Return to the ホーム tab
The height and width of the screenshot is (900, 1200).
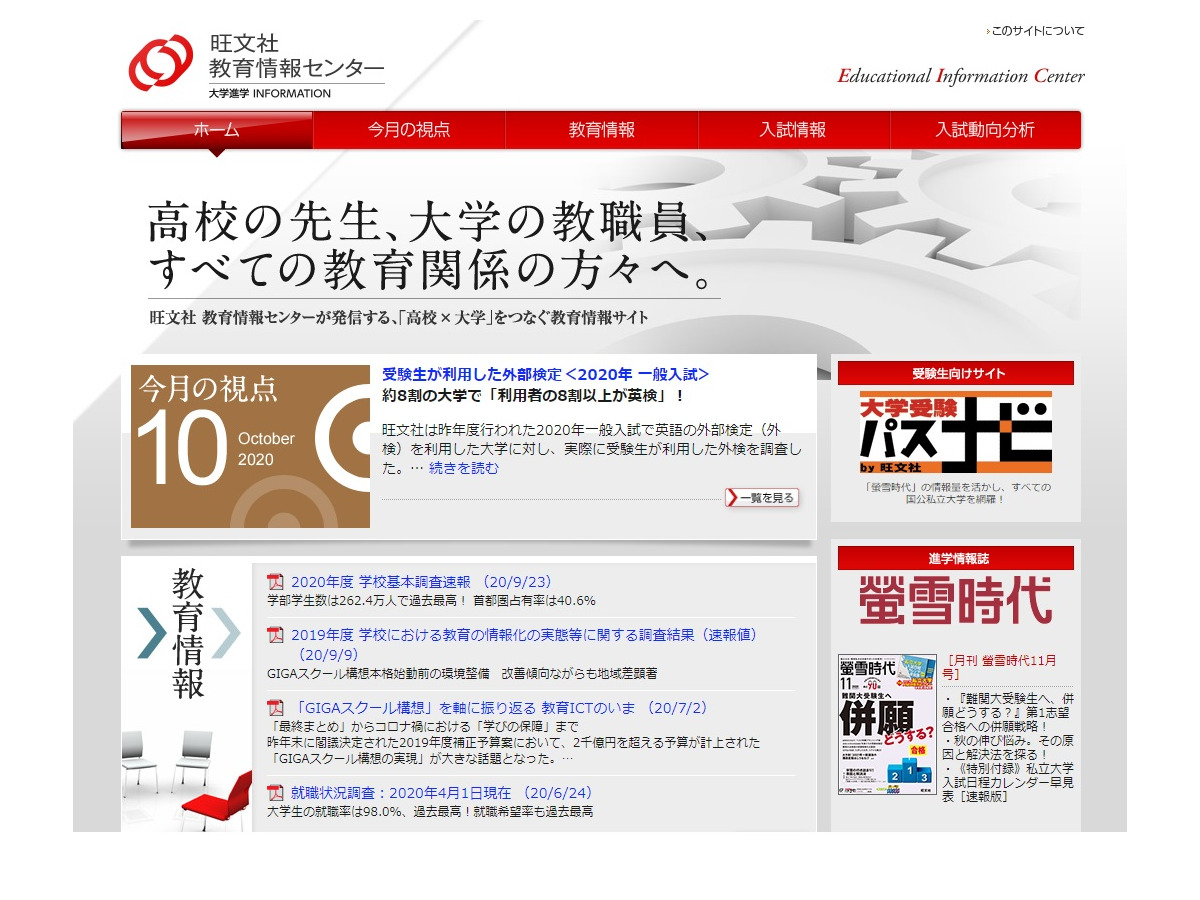point(216,129)
